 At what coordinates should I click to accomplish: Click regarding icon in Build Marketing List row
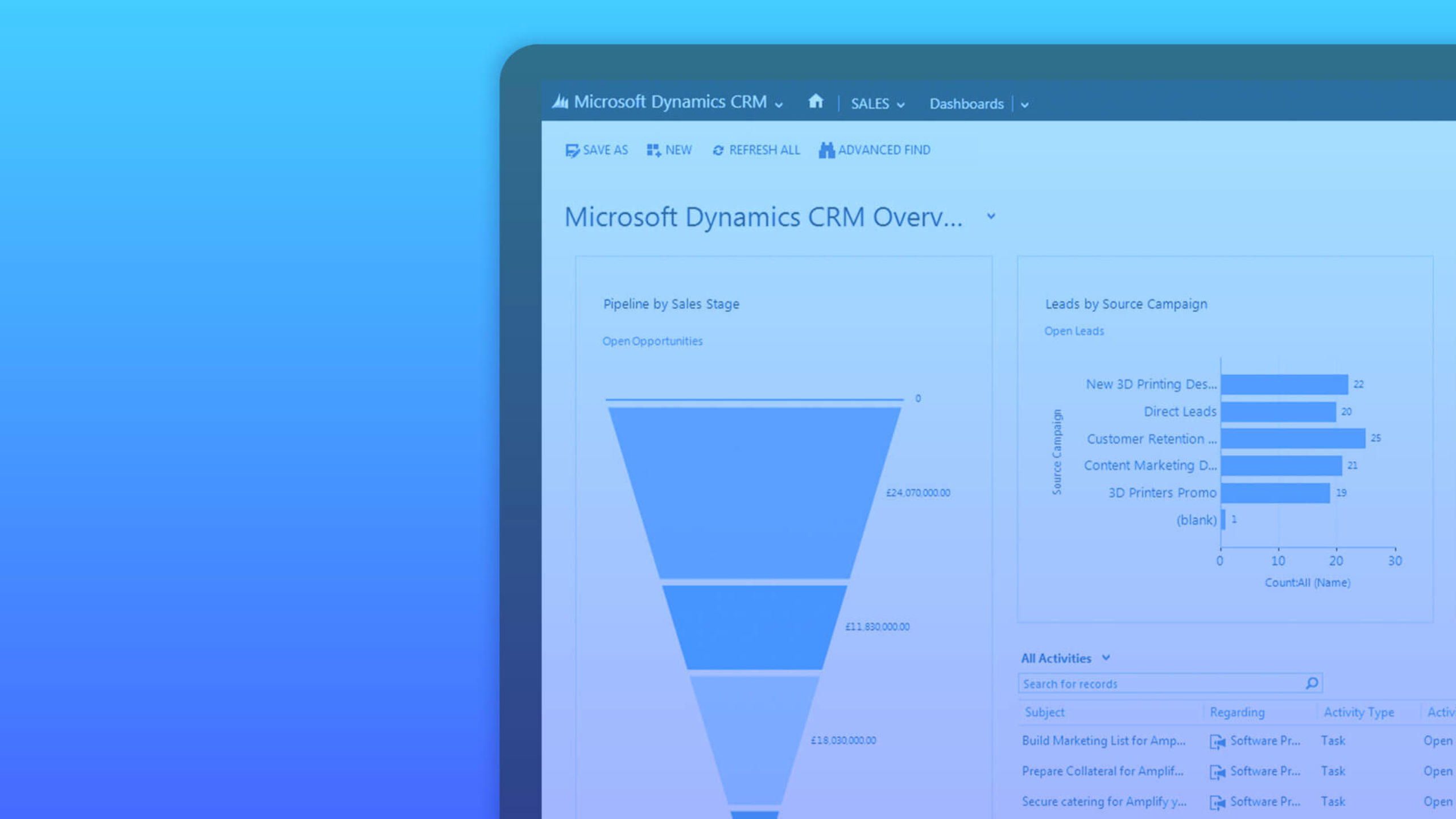coord(1218,742)
